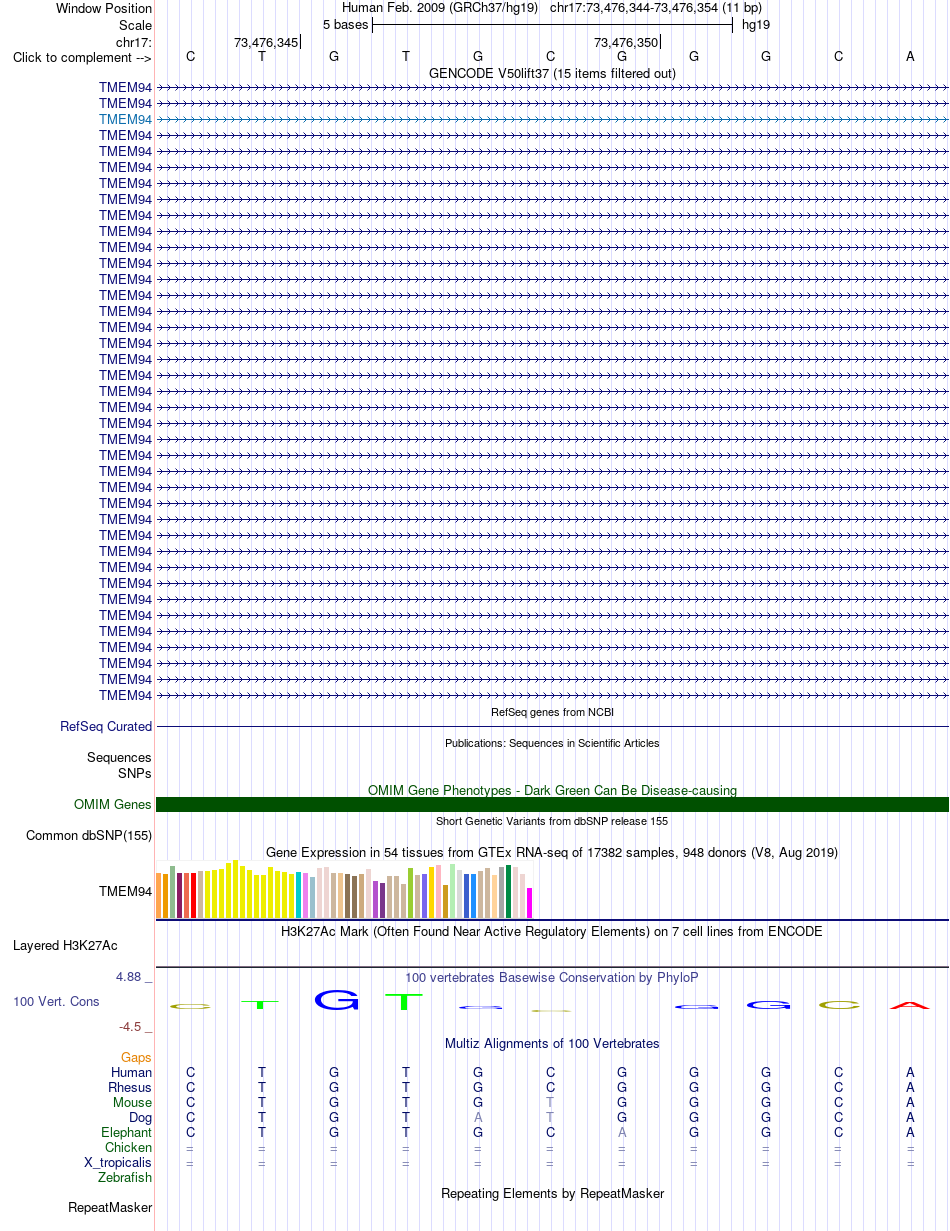
Task: Click the dark green OMIM gene bar
Action: (552, 804)
